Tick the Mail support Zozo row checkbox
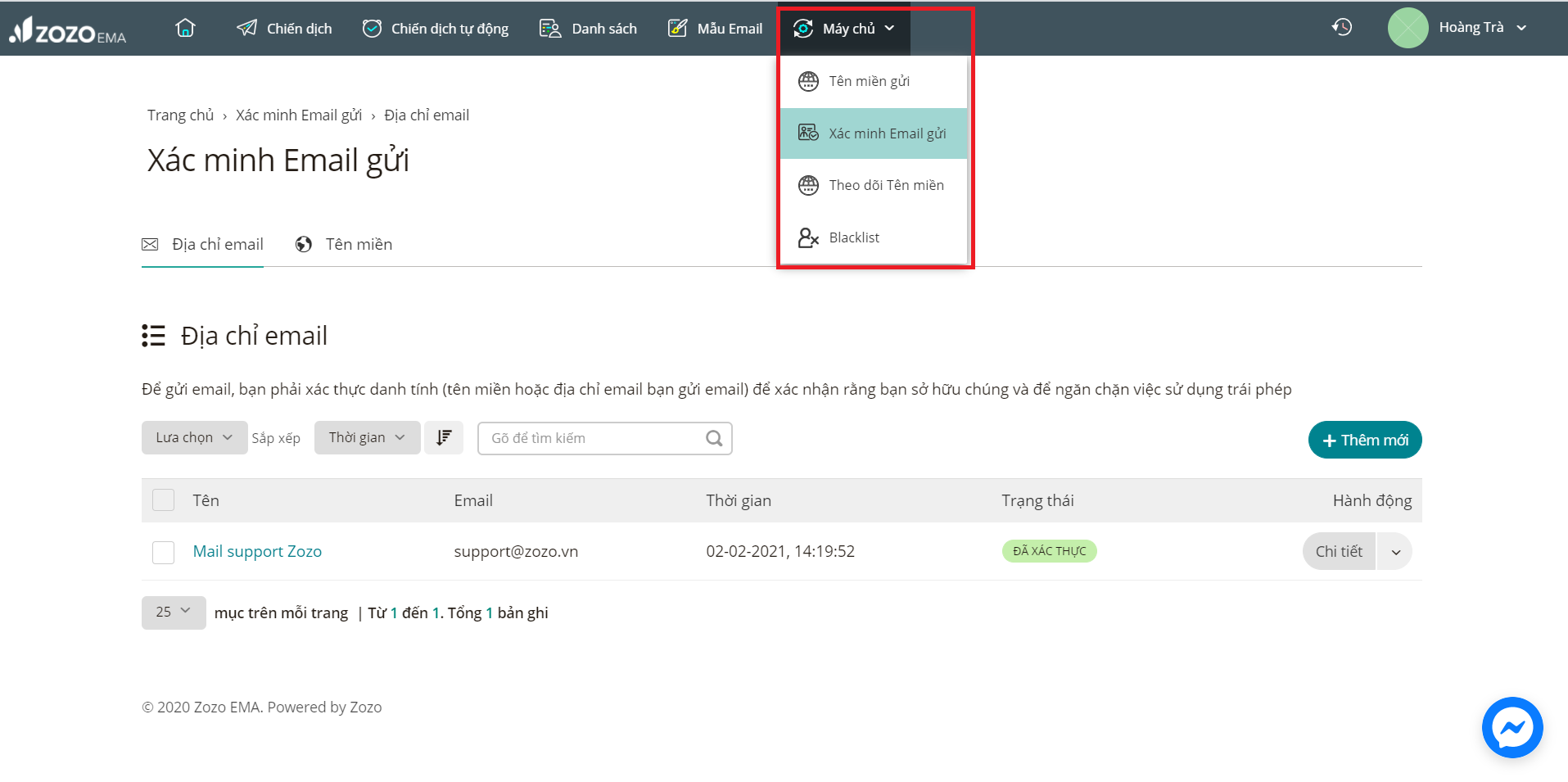 [x=163, y=552]
